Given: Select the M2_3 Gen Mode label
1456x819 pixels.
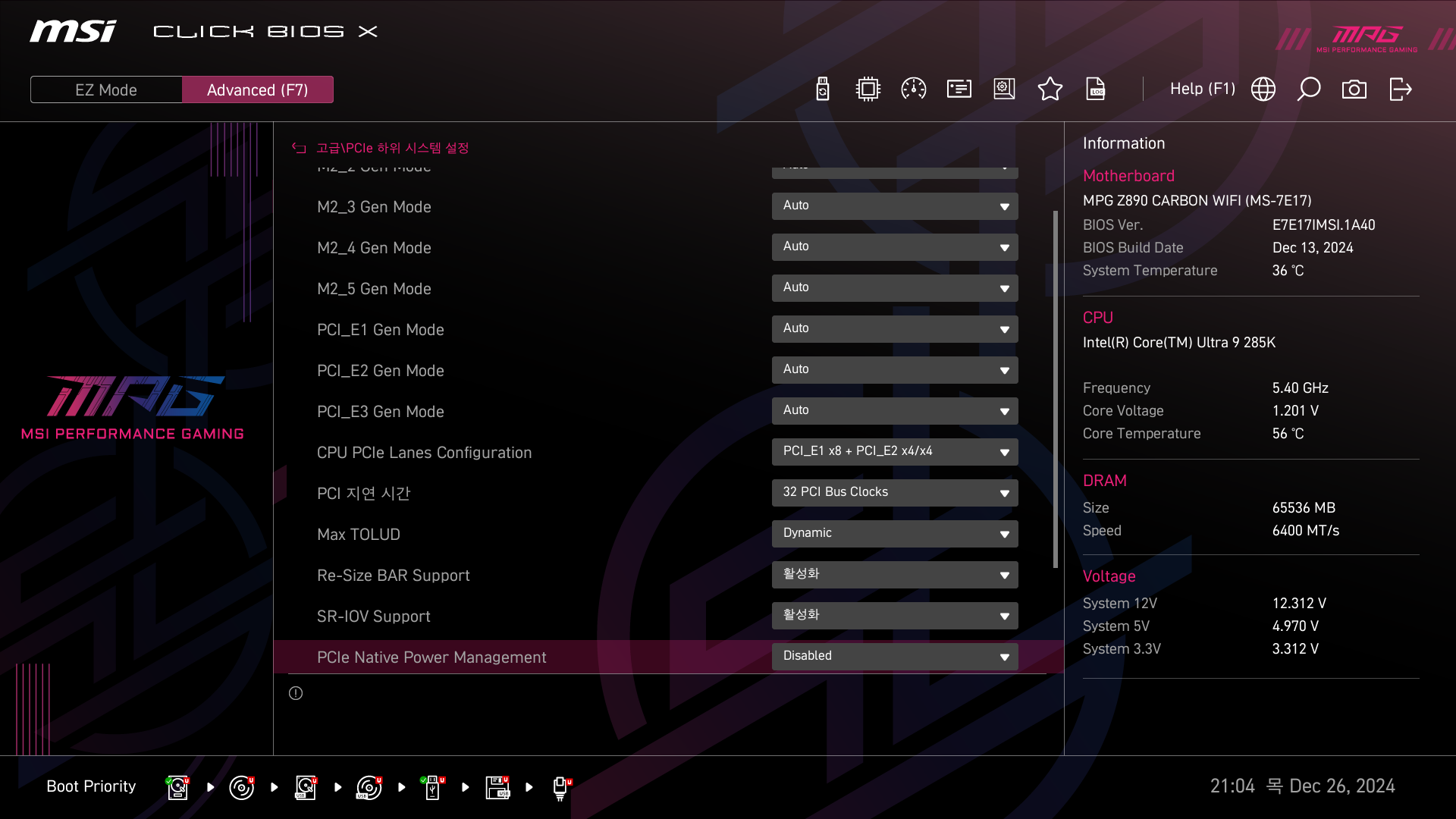Looking at the screenshot, I should pos(374,207).
